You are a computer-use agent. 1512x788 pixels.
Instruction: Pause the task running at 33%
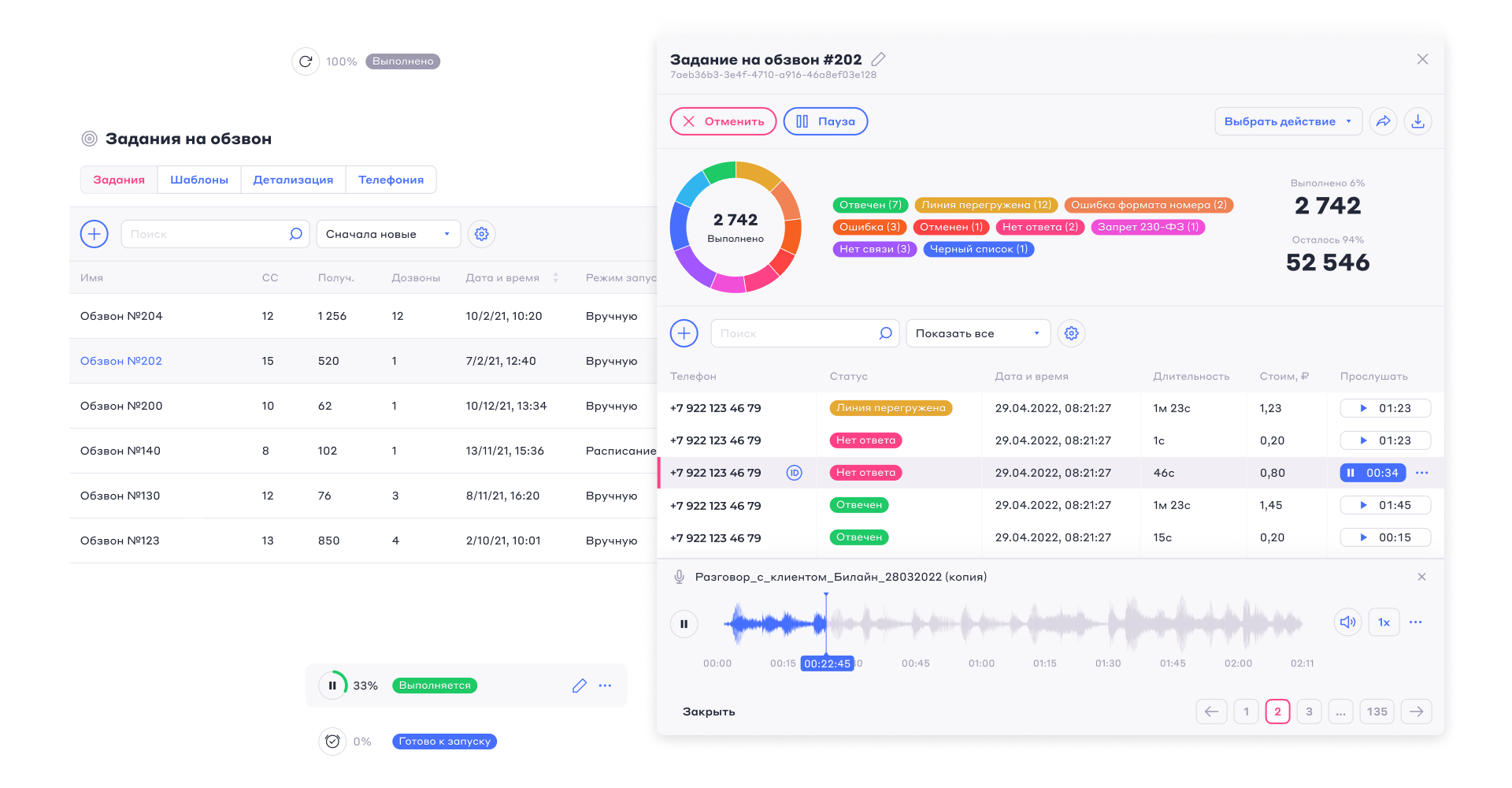[332, 686]
